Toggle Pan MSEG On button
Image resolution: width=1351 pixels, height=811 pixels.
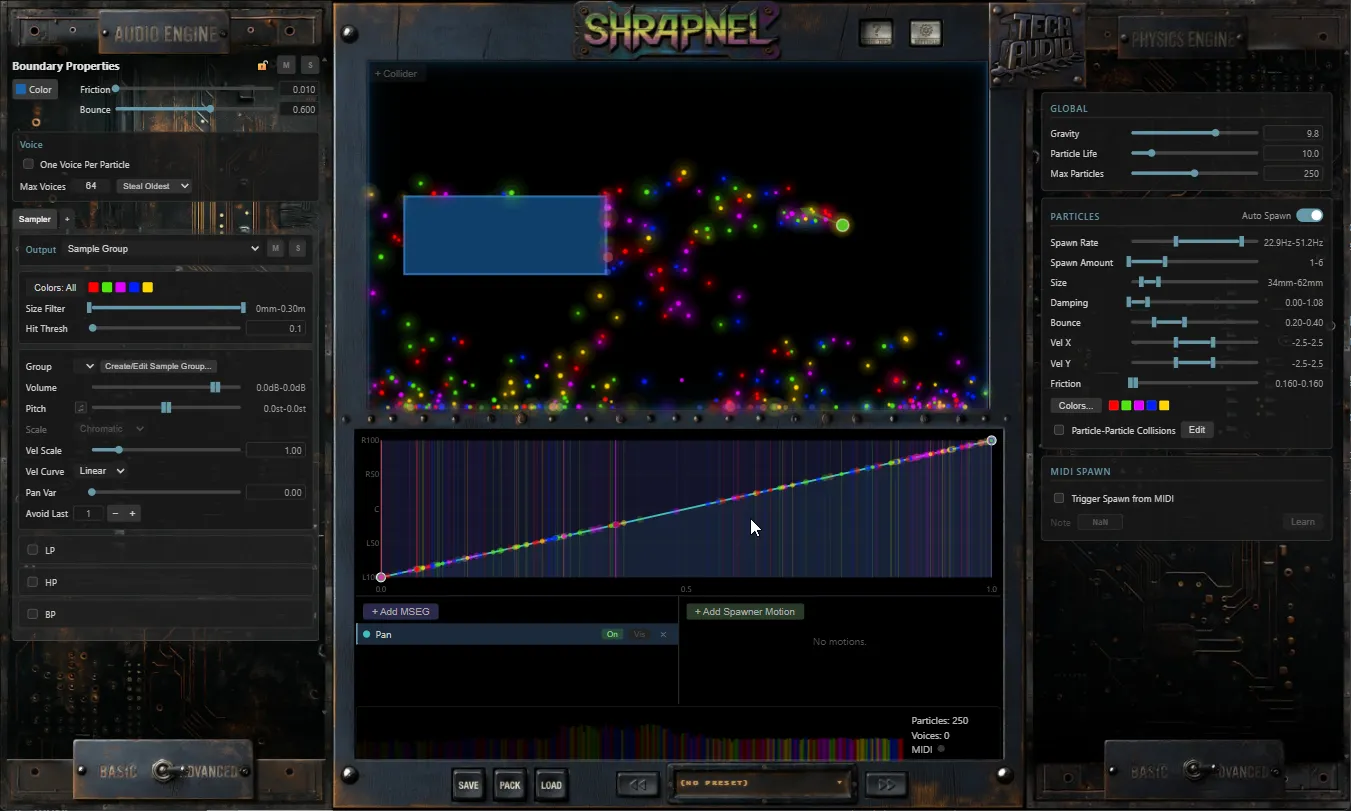pyautogui.click(x=611, y=635)
